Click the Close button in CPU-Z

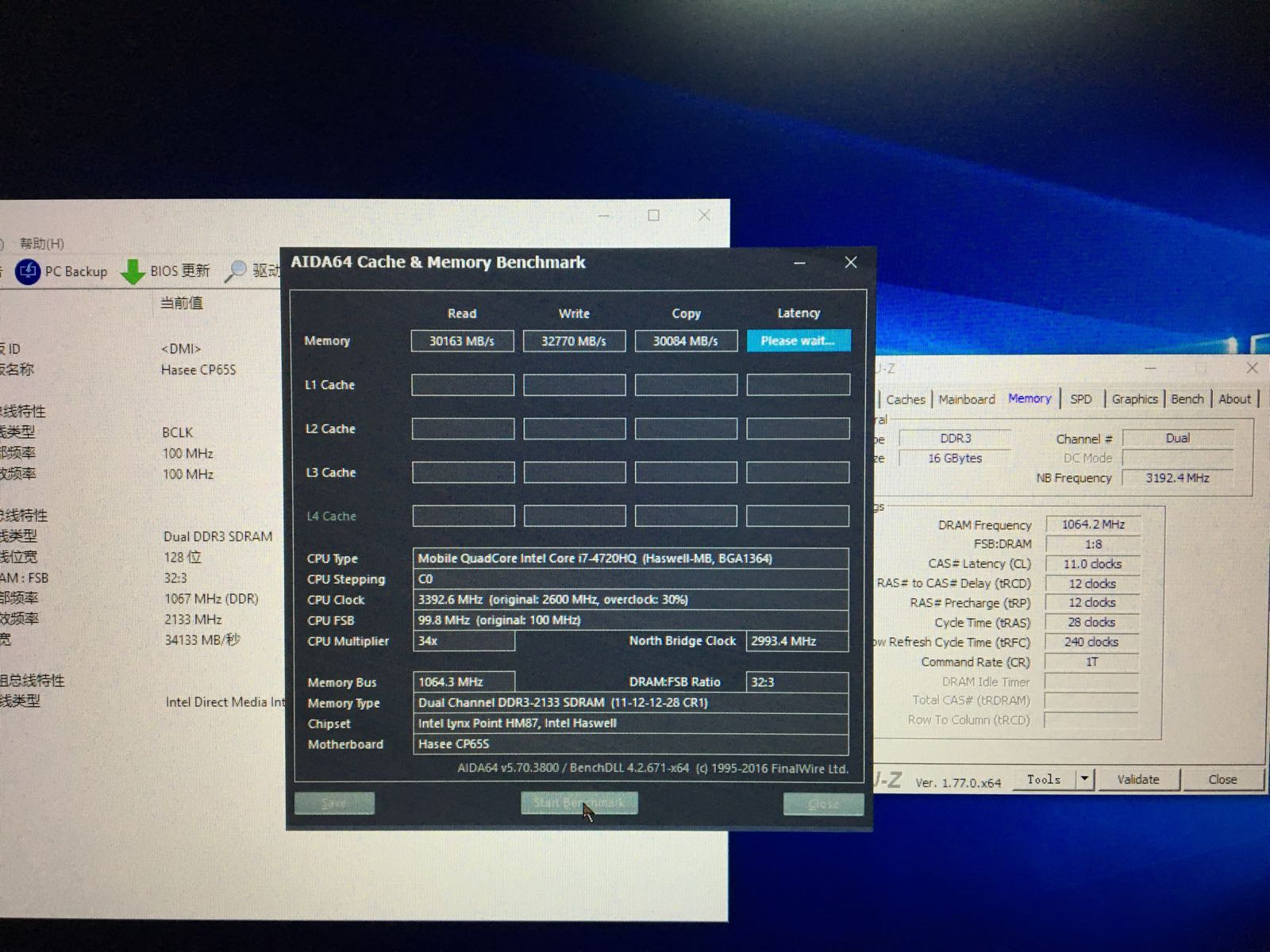click(x=1222, y=779)
